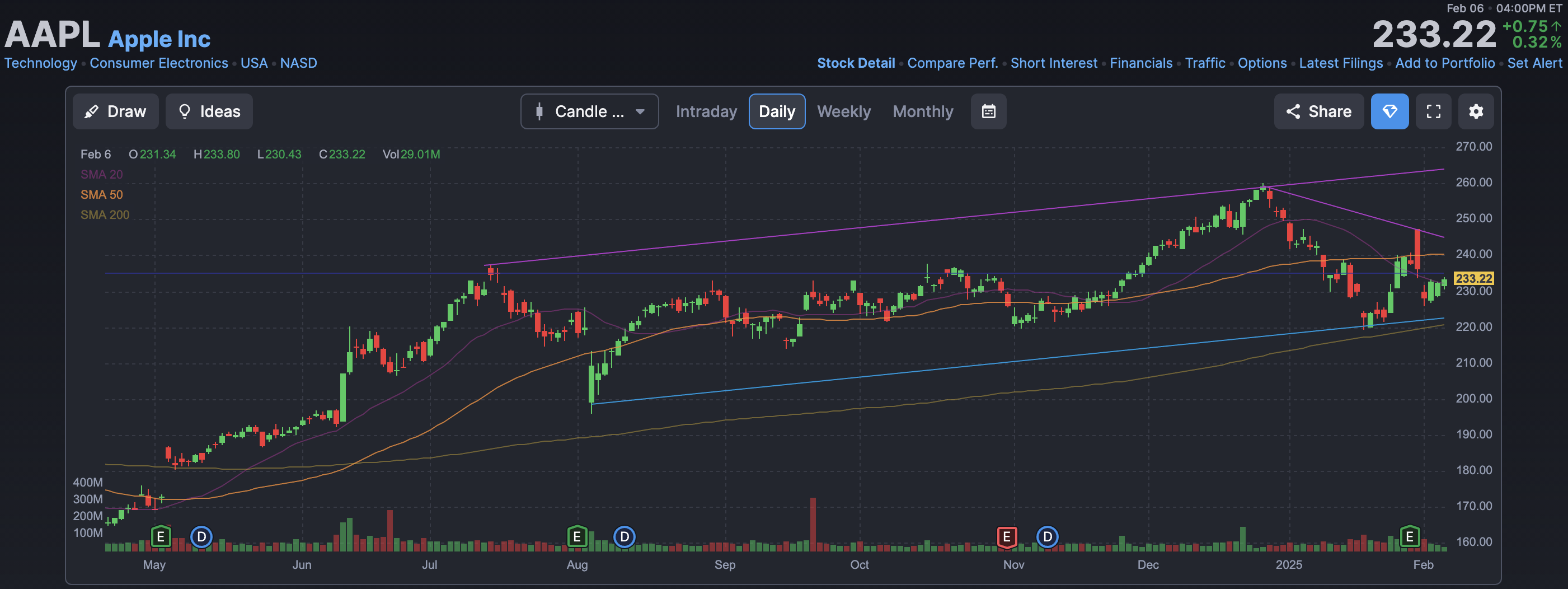1568x589 pixels.
Task: Click the August earnings E marker
Action: 577,536
